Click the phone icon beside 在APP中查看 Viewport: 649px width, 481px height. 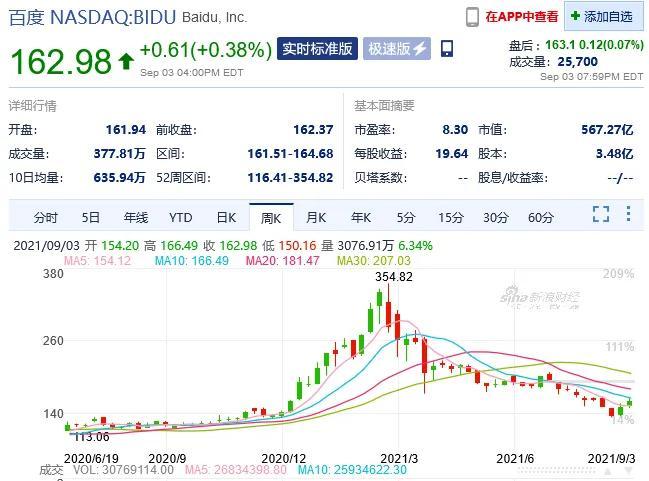point(472,17)
